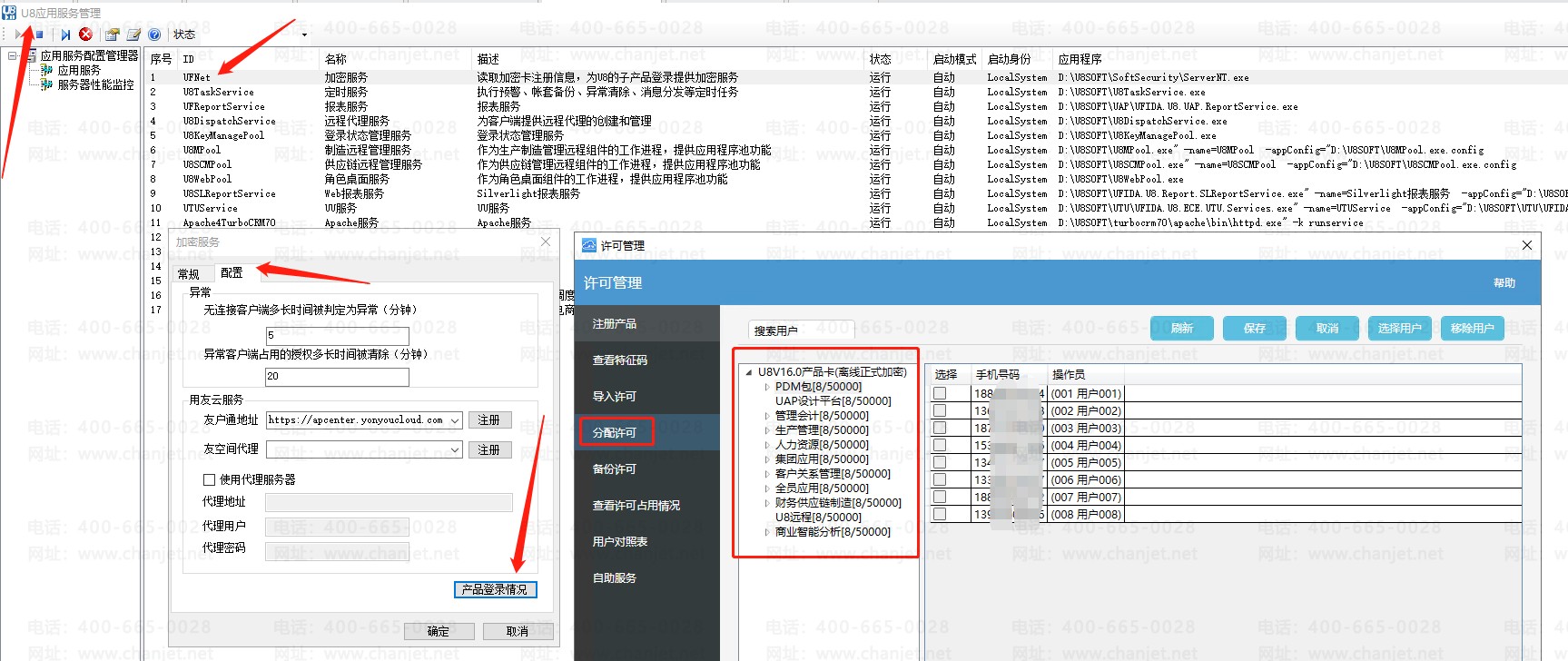
Task: Collapse the 应用服务配置管理器 tree root
Action: tap(13, 56)
